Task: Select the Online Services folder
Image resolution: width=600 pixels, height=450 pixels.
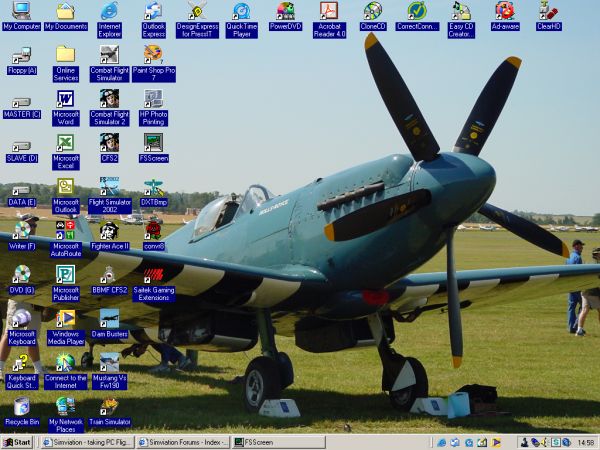Action: (65, 54)
